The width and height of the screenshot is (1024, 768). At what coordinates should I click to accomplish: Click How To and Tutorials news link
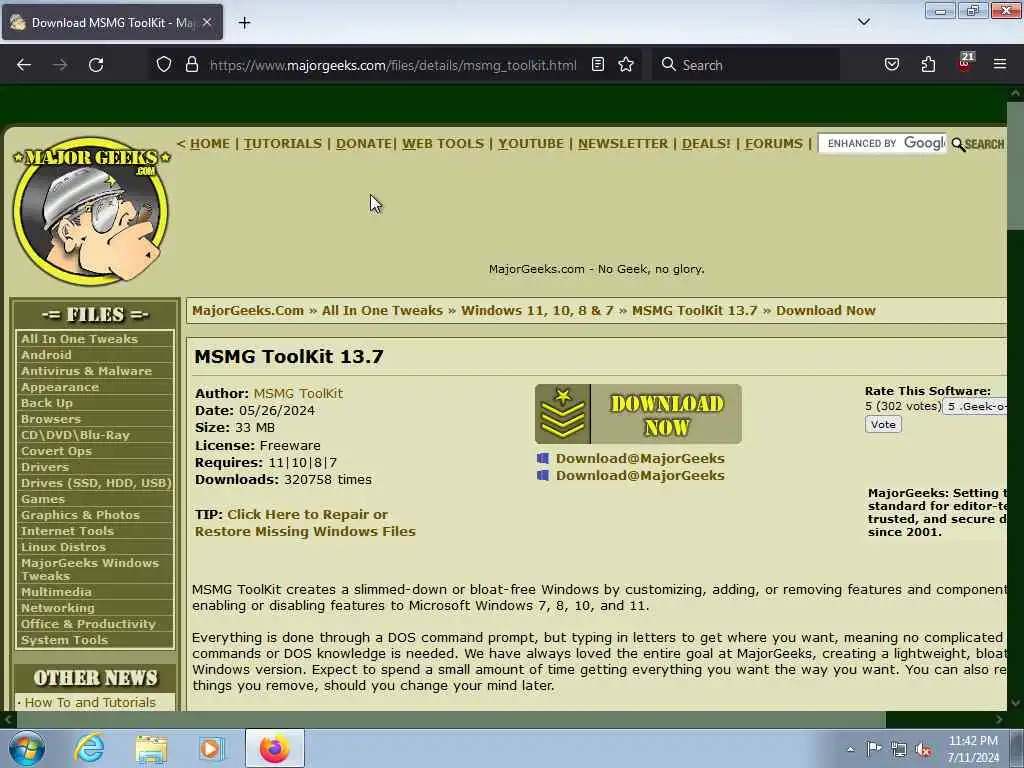click(x=90, y=703)
